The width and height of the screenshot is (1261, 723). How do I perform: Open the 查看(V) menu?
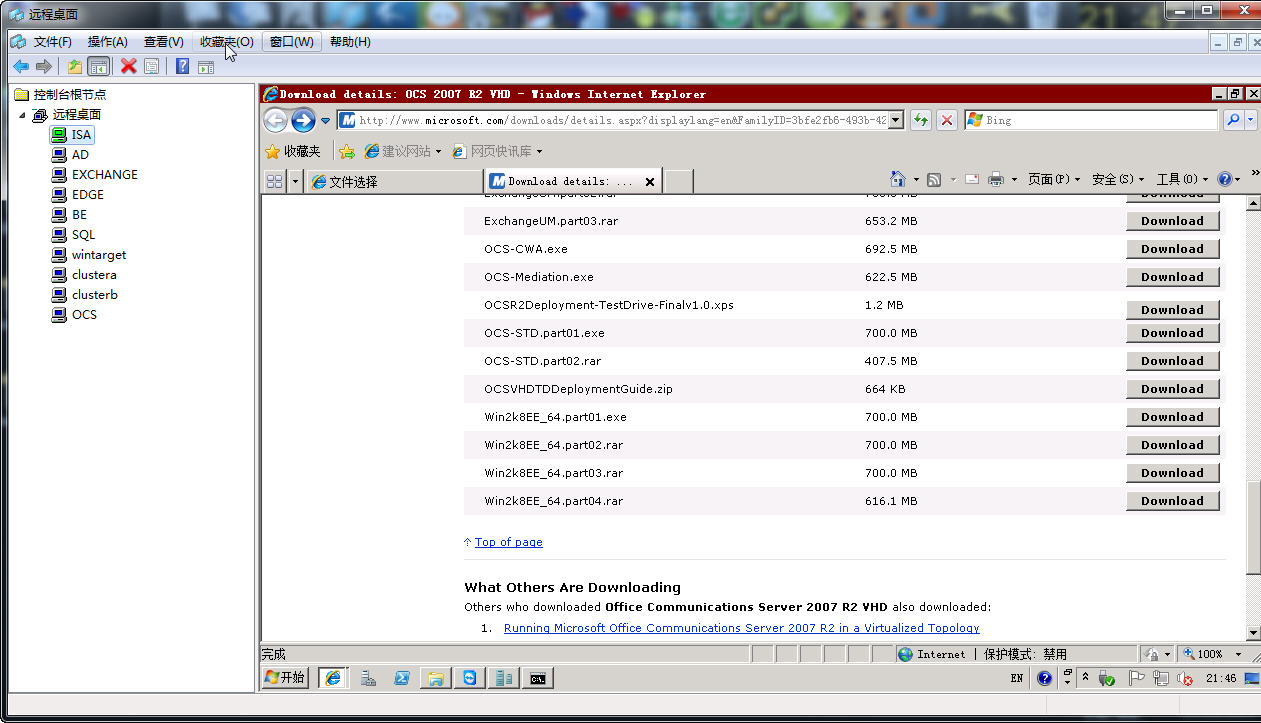coord(163,42)
